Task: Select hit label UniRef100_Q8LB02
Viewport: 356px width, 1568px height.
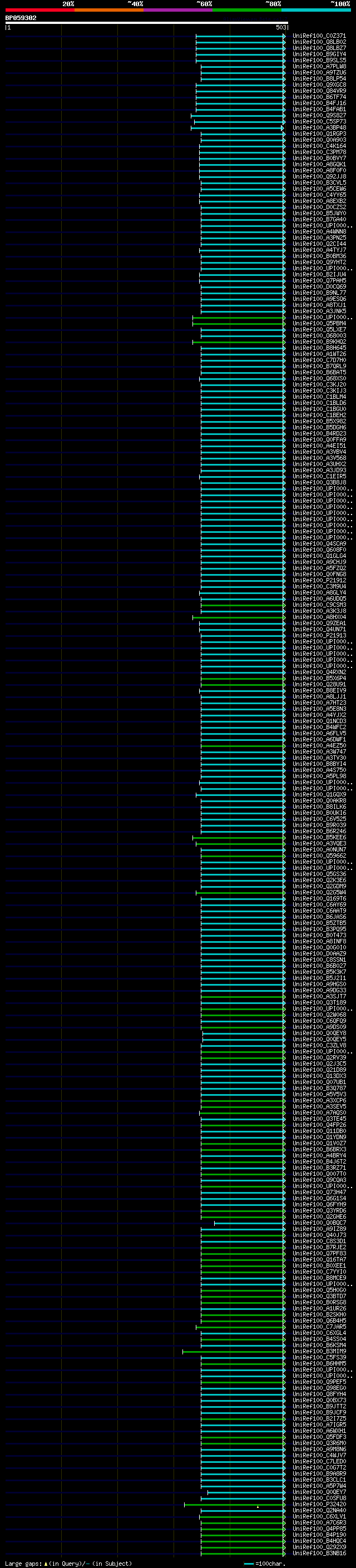Action: 319,42
